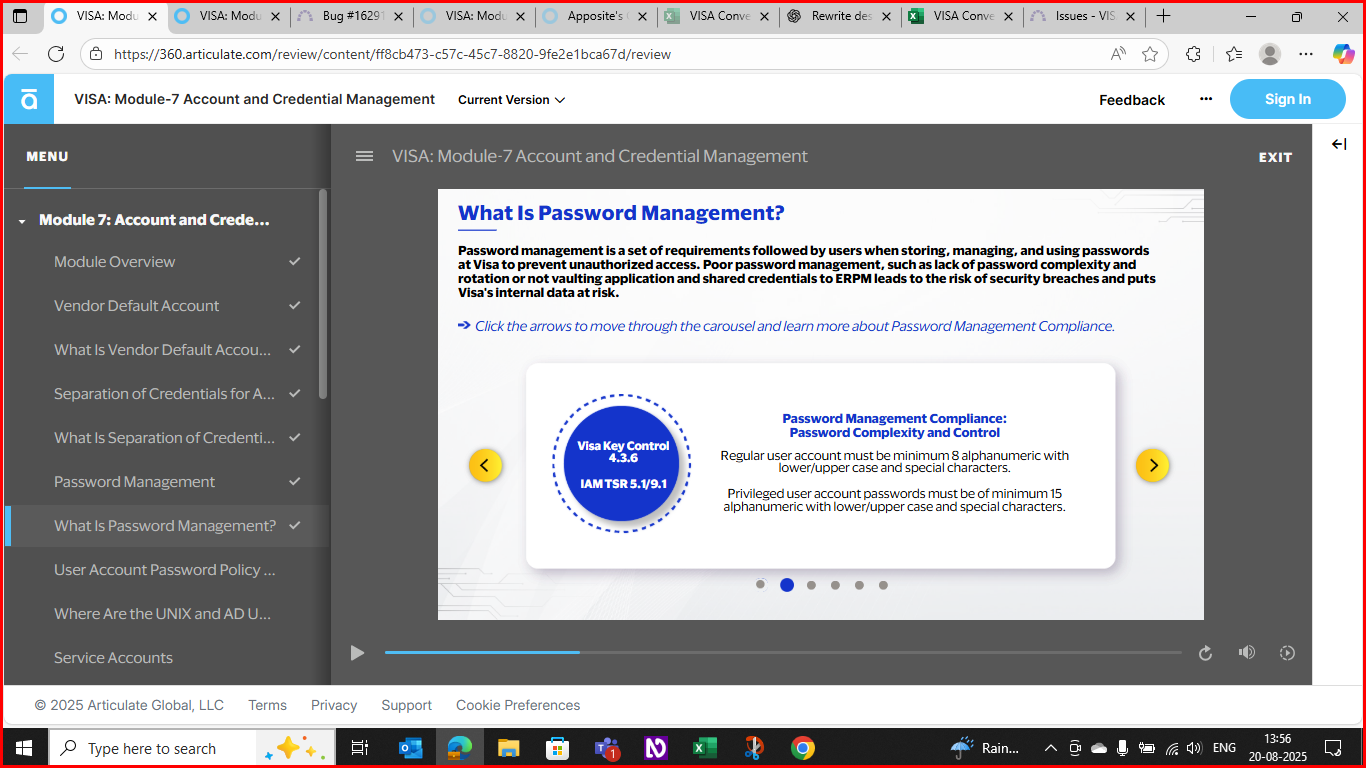Open the Current Version dropdown
Viewport: 1366px width, 768px height.
click(511, 100)
